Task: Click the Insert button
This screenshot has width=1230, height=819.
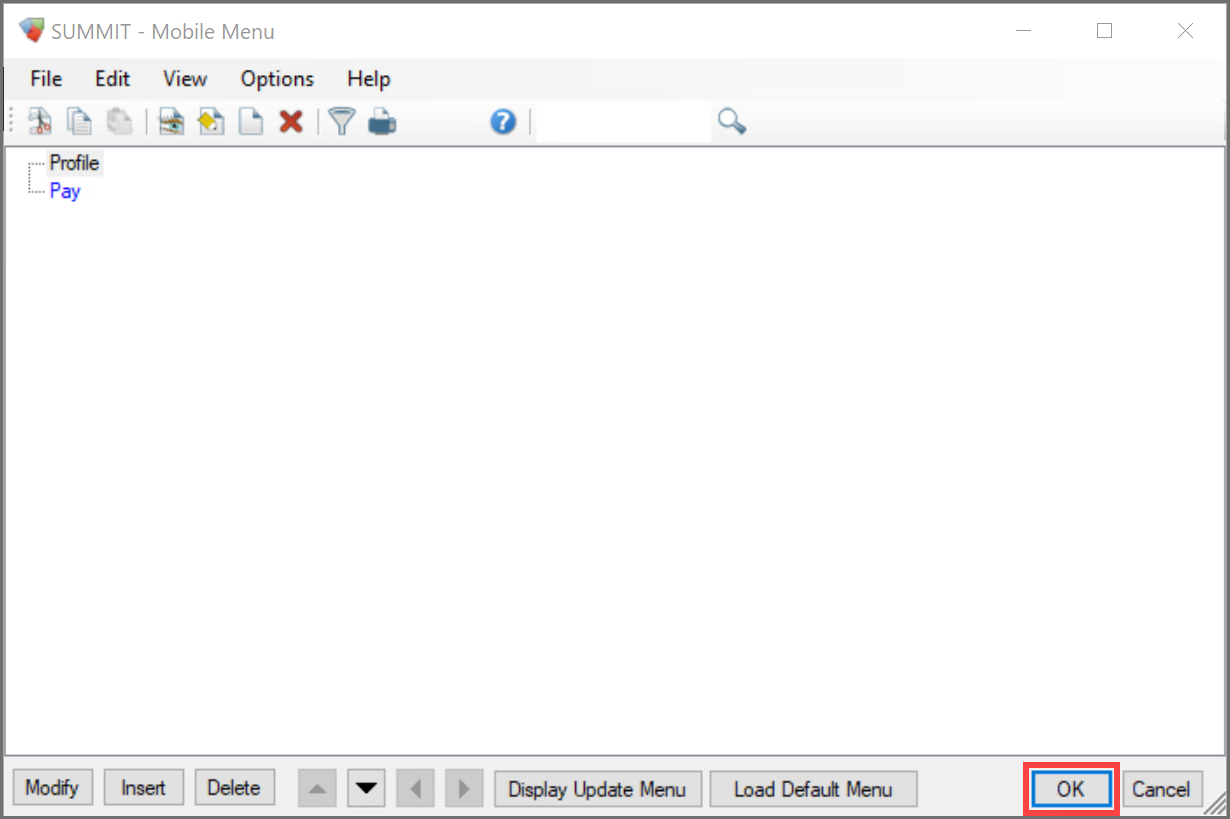Action: [x=143, y=788]
